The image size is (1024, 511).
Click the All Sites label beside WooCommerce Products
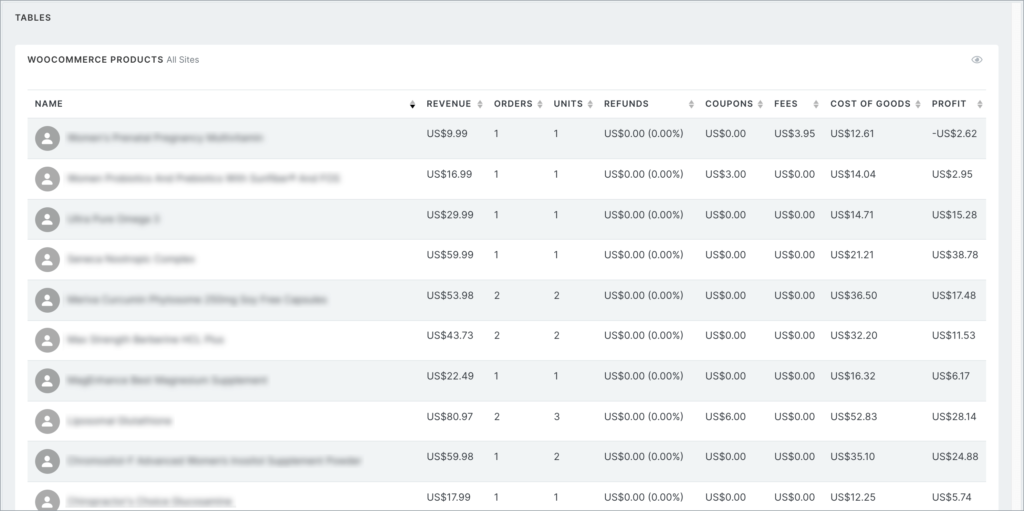click(183, 60)
